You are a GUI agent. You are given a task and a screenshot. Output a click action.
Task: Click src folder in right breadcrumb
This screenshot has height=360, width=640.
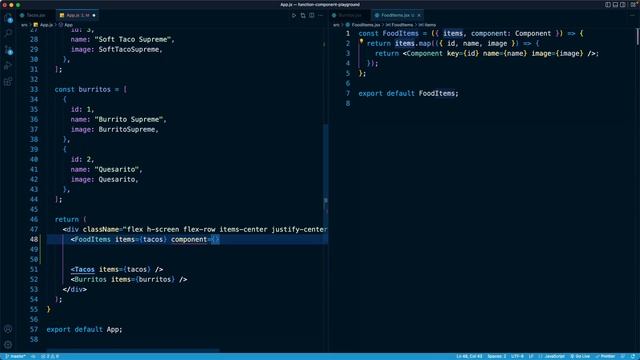(336, 25)
